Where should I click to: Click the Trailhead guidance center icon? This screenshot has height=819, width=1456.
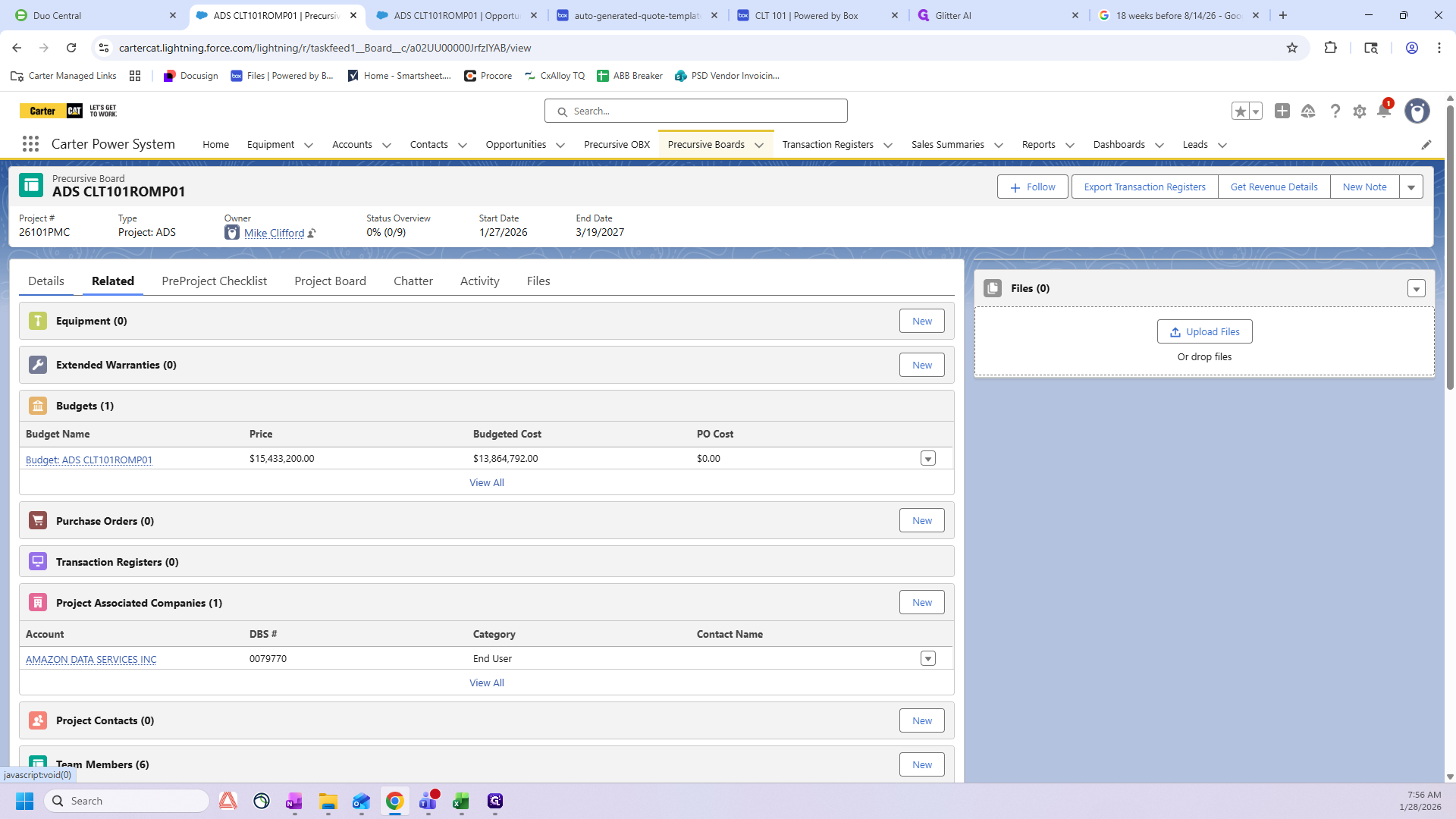tap(1308, 111)
